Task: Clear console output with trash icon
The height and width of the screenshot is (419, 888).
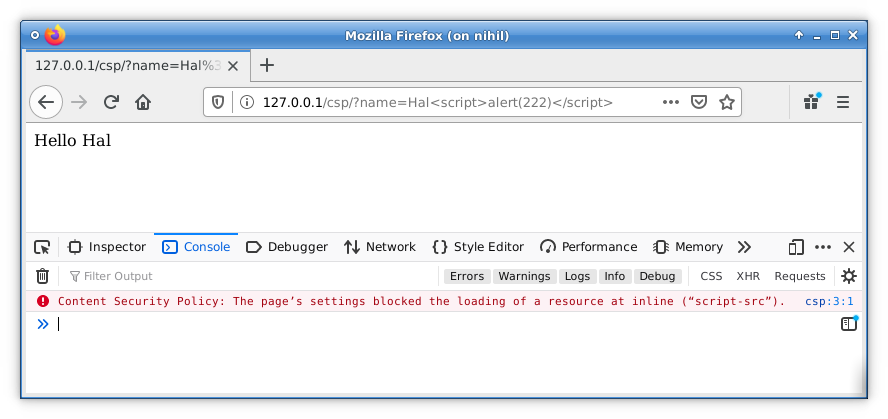Action: pos(42,276)
